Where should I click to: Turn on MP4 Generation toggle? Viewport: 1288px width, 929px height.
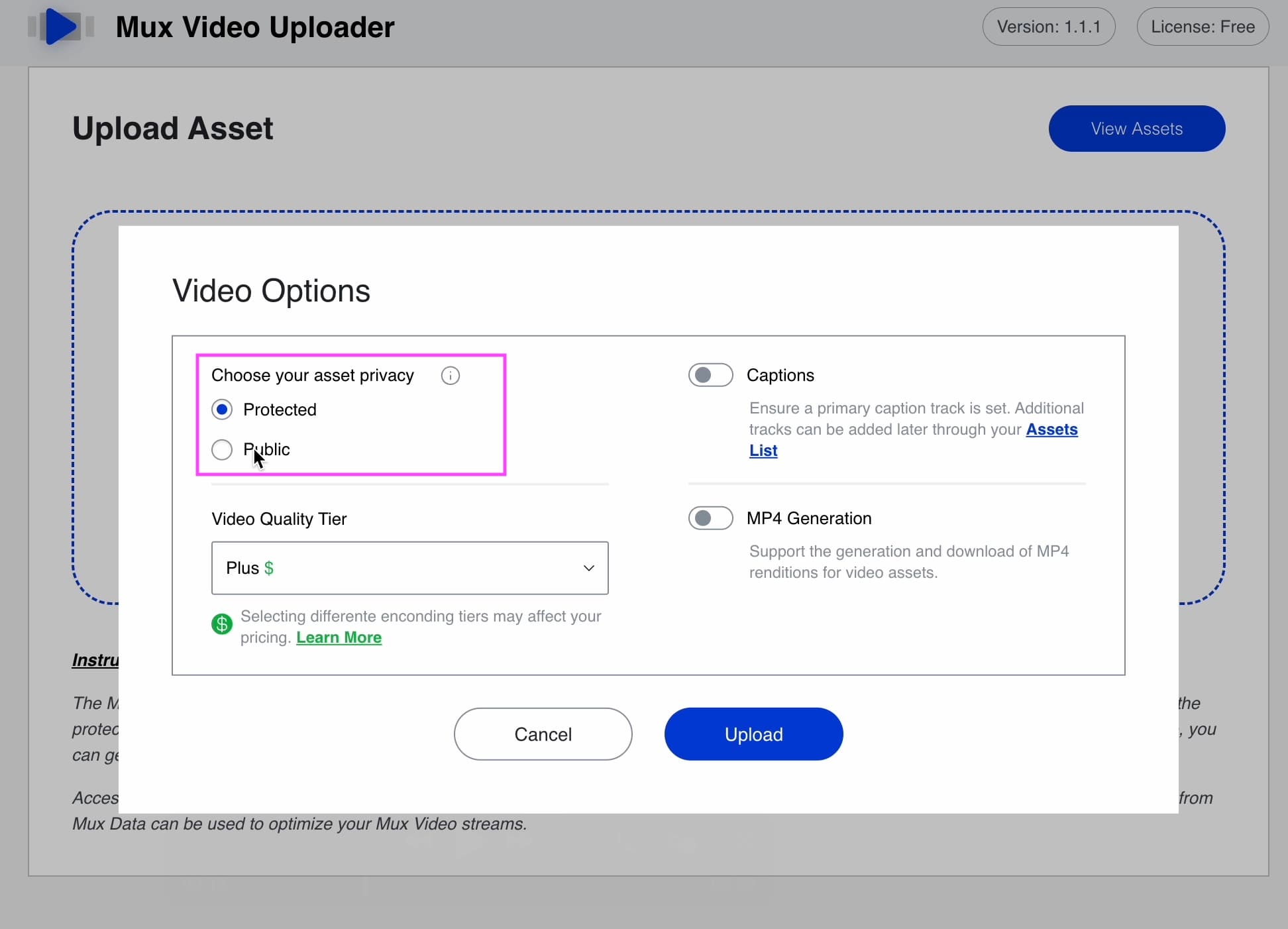(710, 518)
